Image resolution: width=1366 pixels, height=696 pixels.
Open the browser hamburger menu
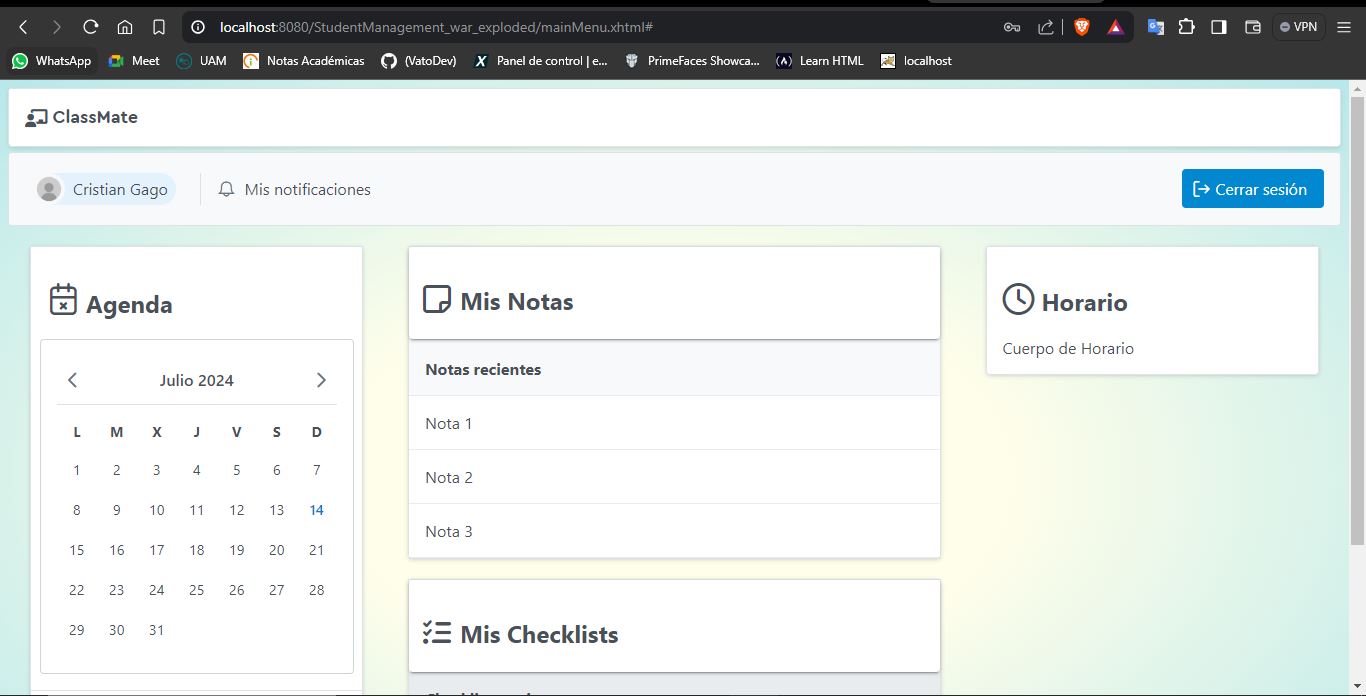1344,27
